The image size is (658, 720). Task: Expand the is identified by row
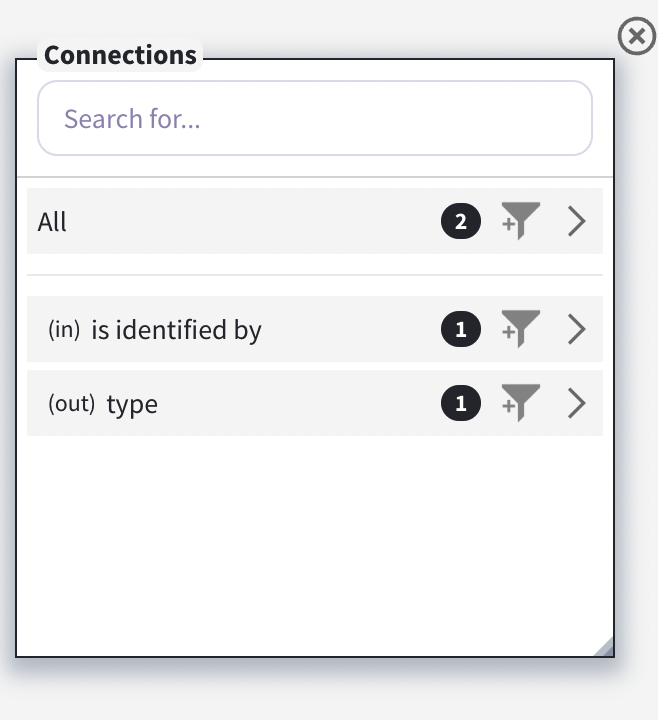pyautogui.click(x=576, y=329)
